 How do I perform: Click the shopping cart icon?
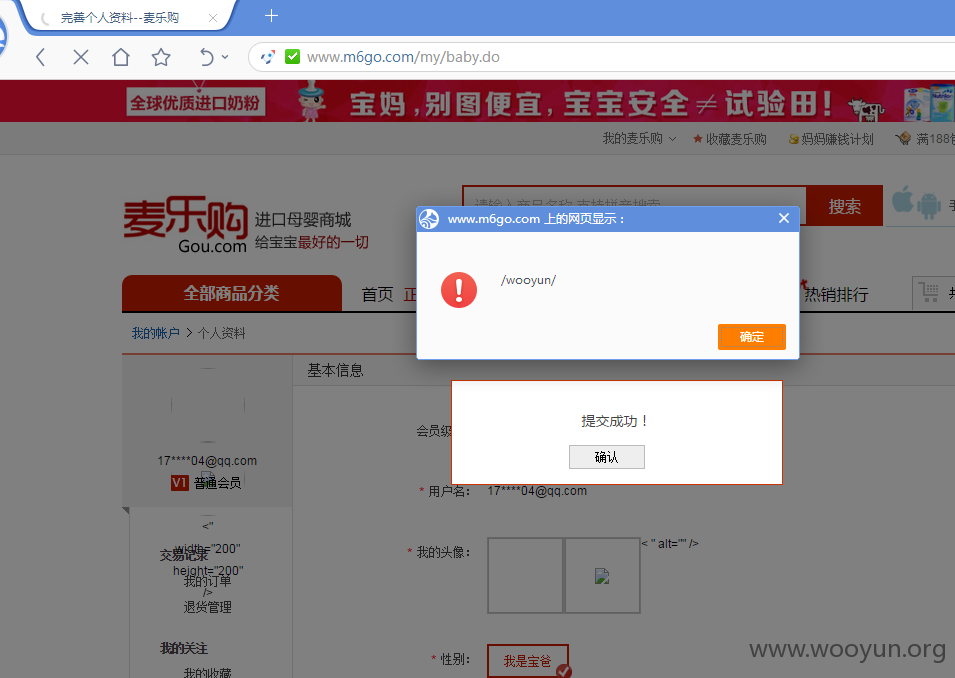[x=928, y=292]
